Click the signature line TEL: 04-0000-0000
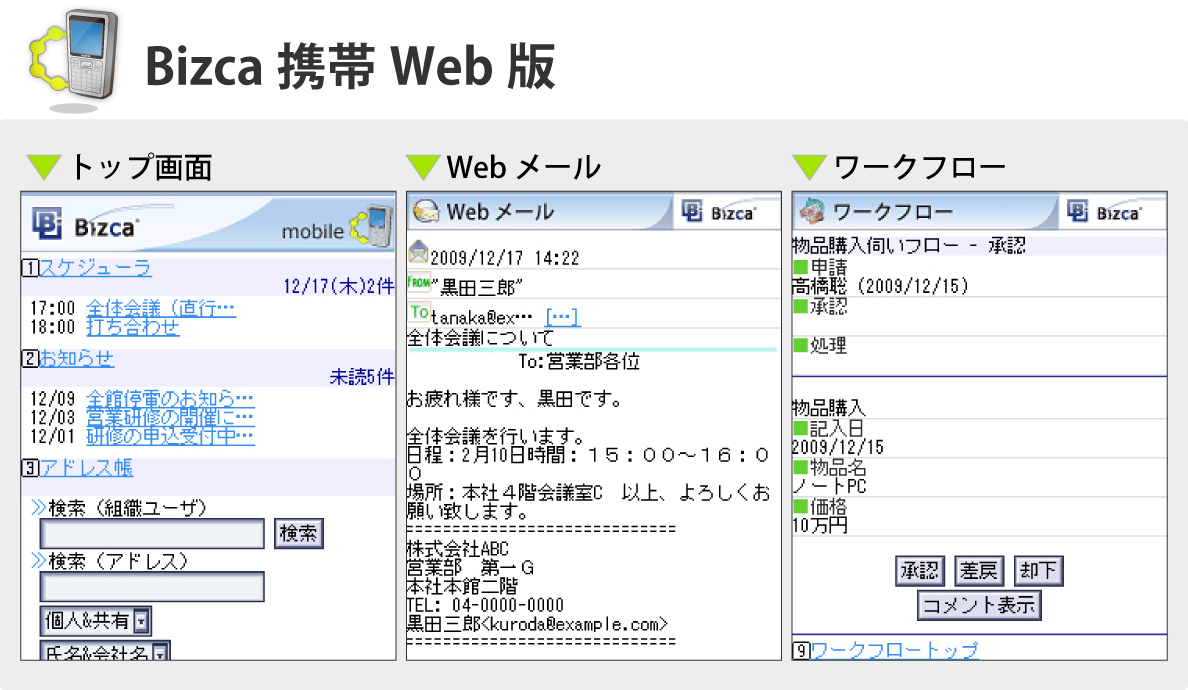This screenshot has width=1188, height=690. point(486,605)
